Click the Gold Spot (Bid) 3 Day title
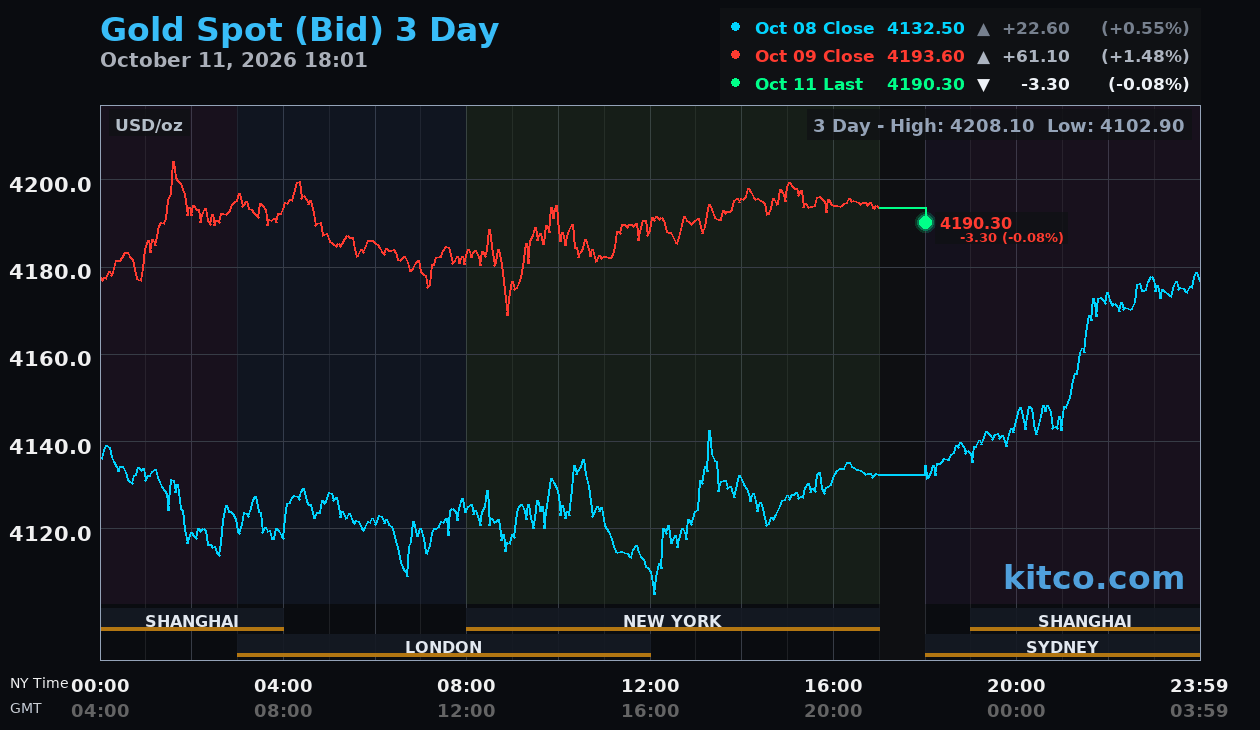Image resolution: width=1260 pixels, height=730 pixels. click(x=299, y=30)
